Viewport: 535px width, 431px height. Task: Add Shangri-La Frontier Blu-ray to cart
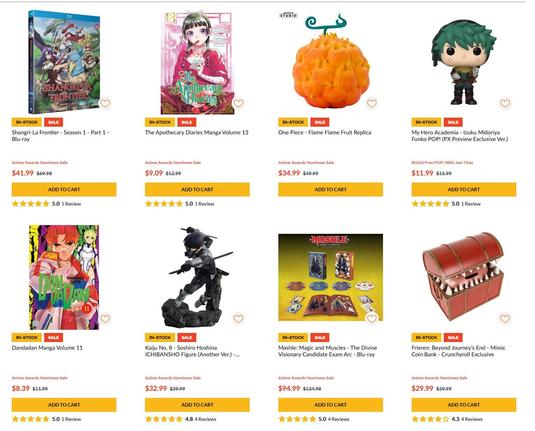pos(64,189)
